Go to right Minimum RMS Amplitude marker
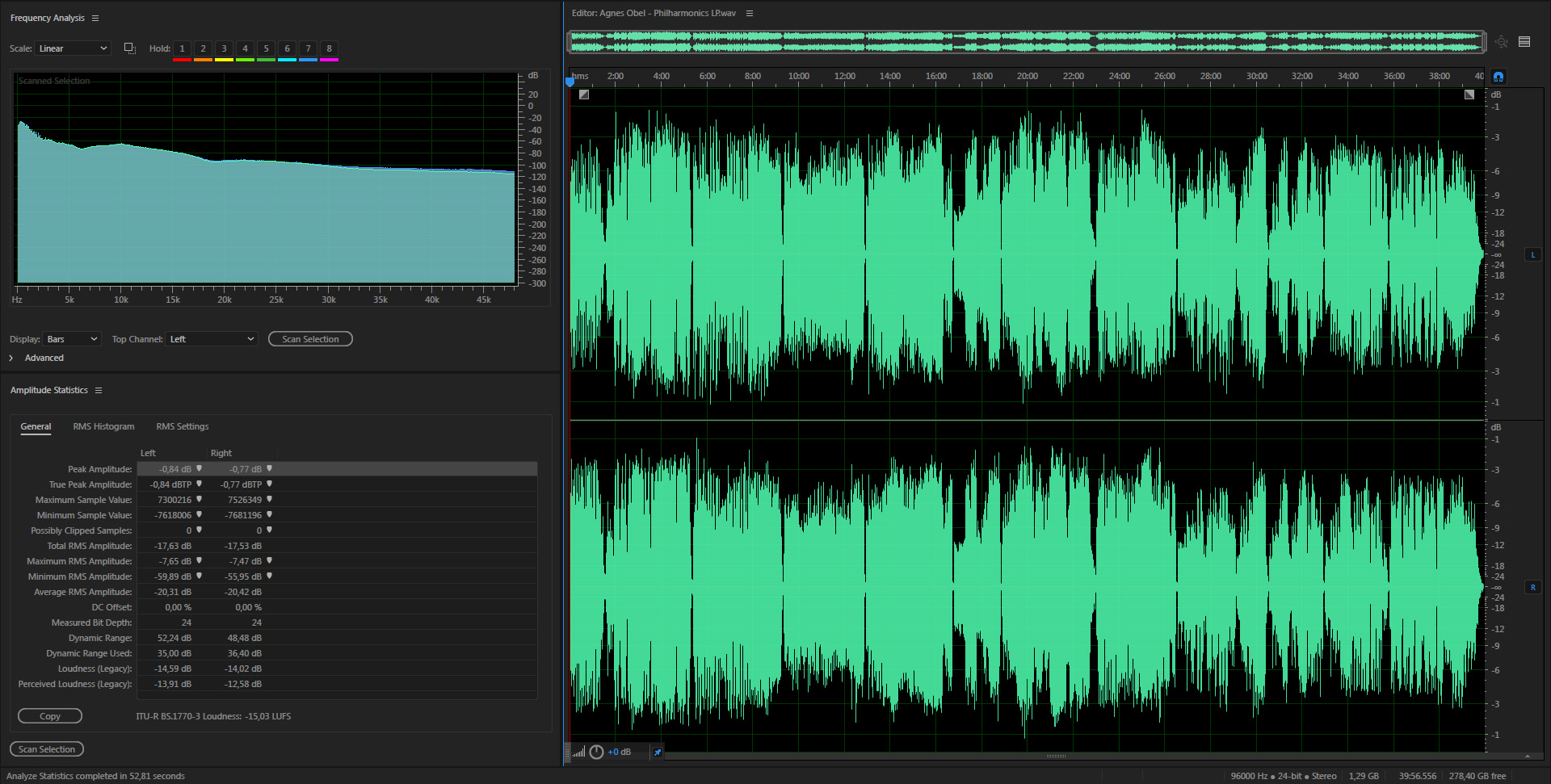The height and width of the screenshot is (784, 1551). (269, 576)
